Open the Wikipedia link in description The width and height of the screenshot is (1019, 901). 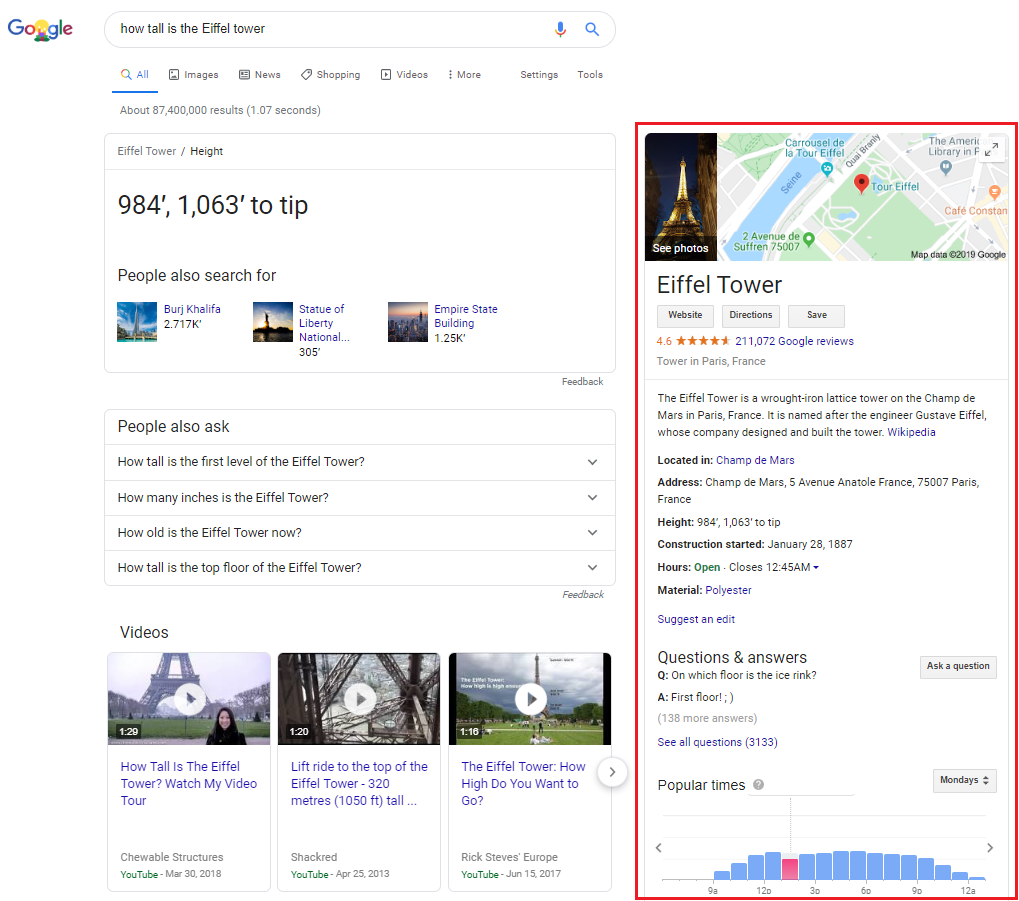(911, 433)
